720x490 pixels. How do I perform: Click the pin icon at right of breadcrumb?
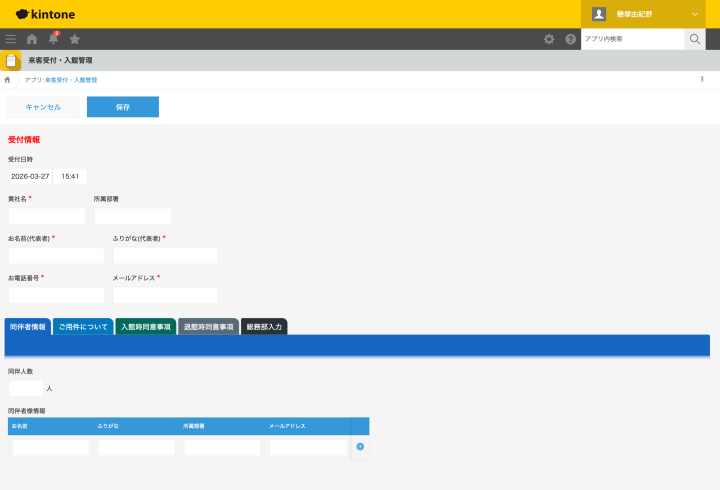pos(702,79)
